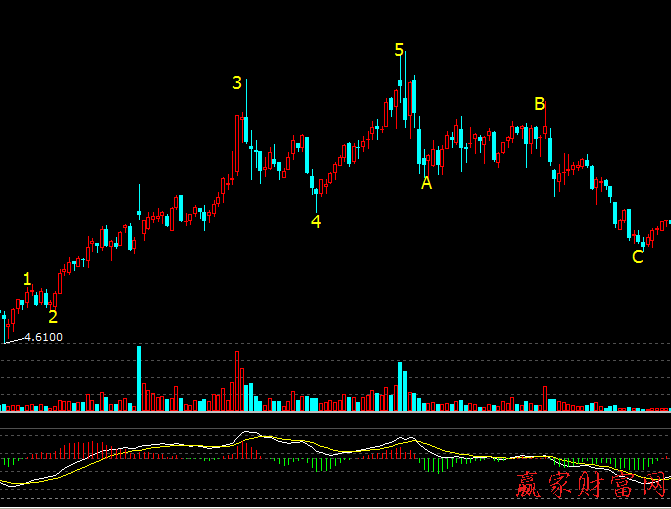Select corrective wave A label

(x=427, y=183)
